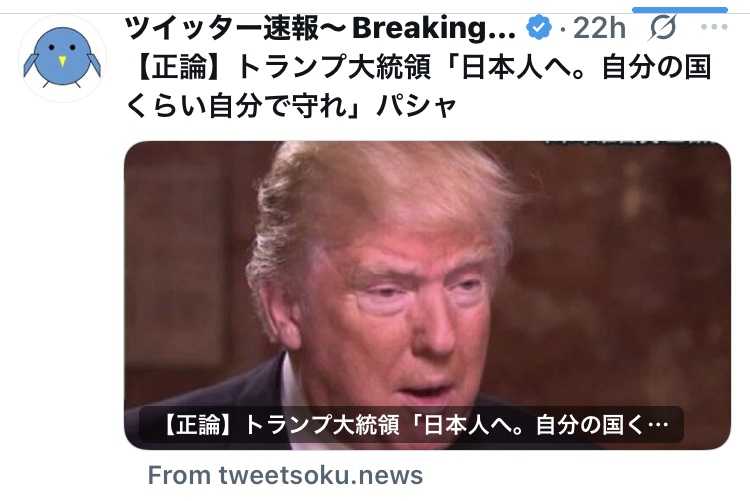Open the Grok slashed-circle icon
This screenshot has height=501, width=750.
[x=663, y=27]
